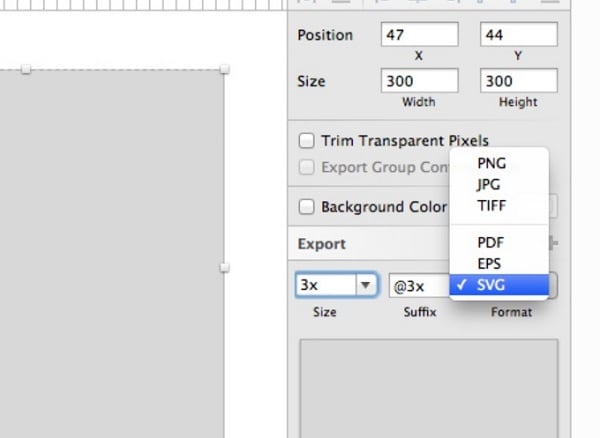The image size is (600, 438).
Task: Click the right-middle selection handle of the shape
Action: point(224,268)
